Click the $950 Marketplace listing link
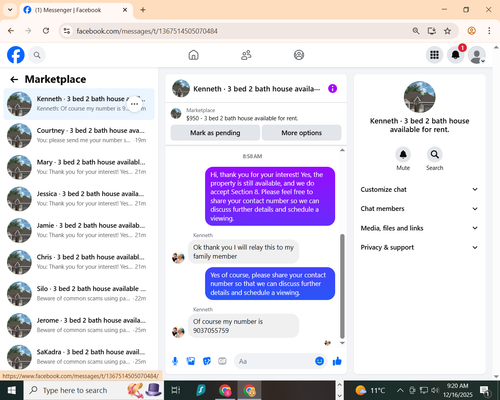 point(242,118)
